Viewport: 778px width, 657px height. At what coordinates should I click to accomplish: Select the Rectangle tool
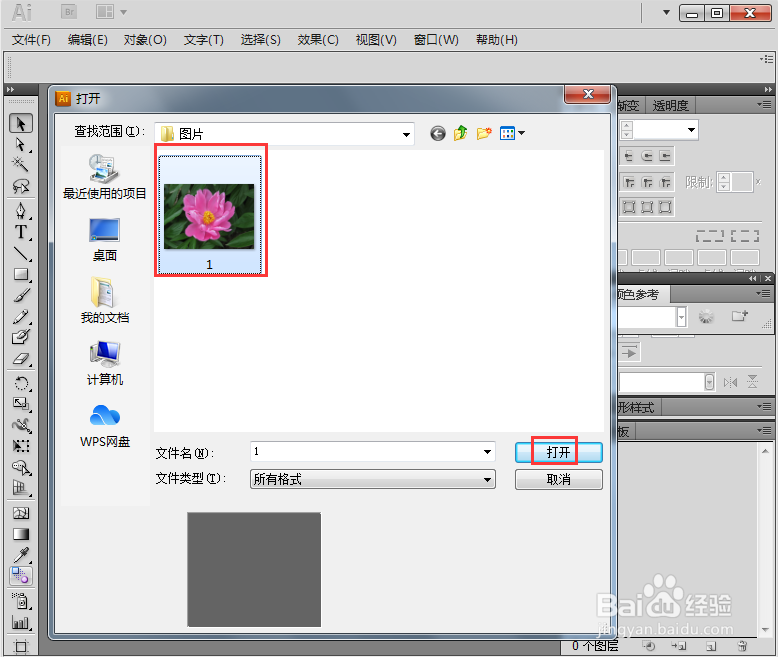pos(21,274)
